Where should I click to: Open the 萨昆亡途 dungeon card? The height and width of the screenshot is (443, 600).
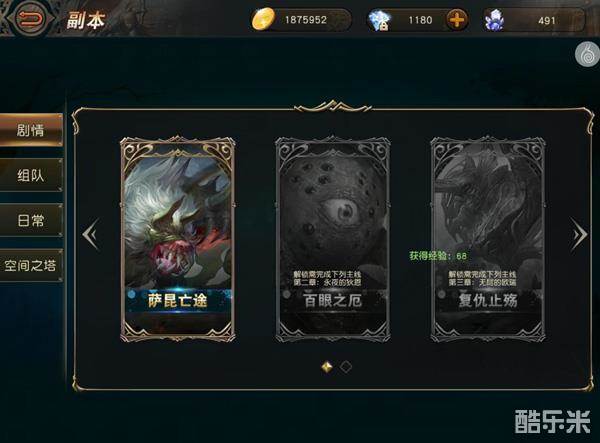178,239
